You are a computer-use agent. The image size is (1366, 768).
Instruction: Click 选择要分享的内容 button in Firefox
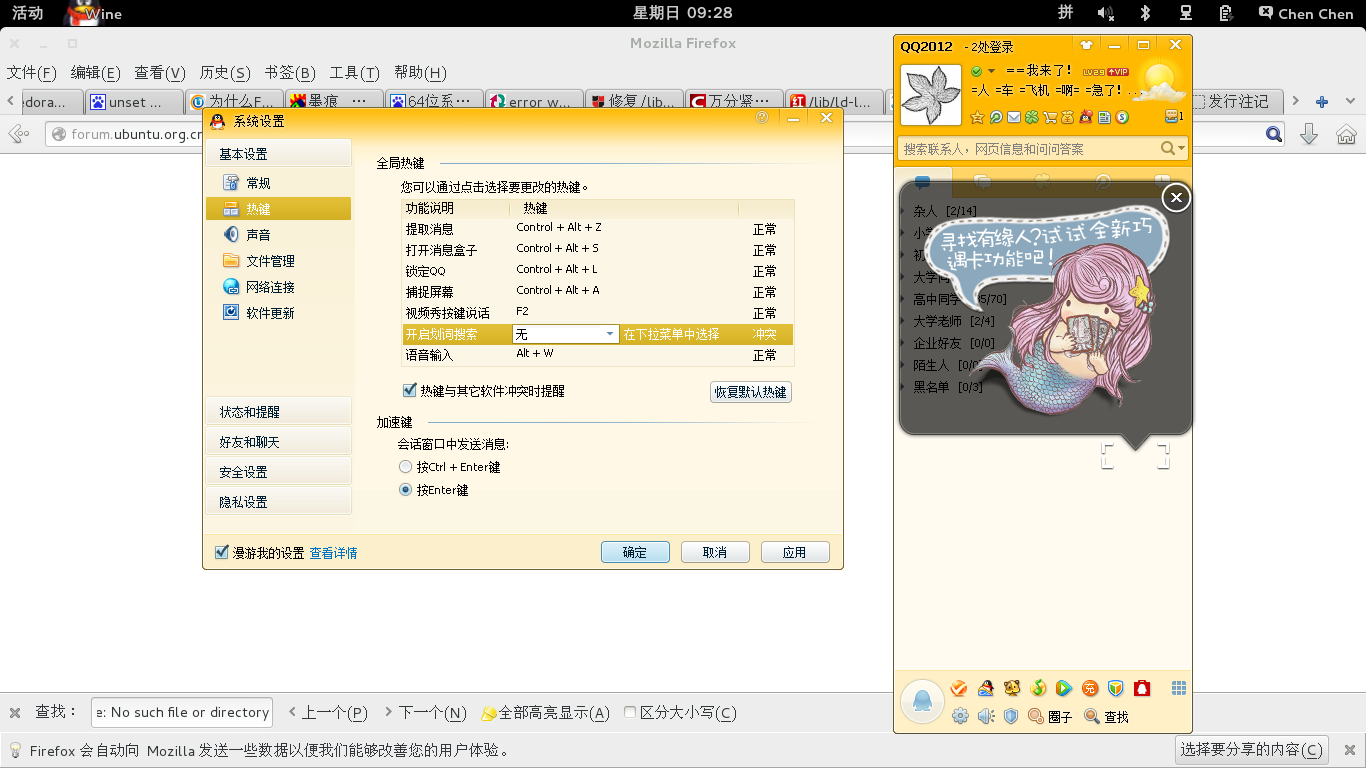(x=1253, y=749)
